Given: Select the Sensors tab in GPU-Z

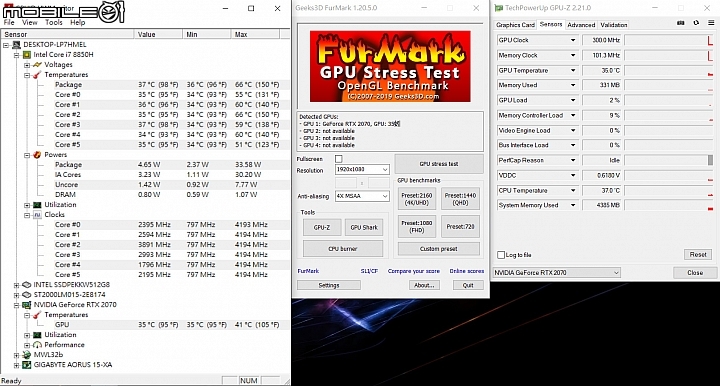Looking at the screenshot, I should coord(551,24).
